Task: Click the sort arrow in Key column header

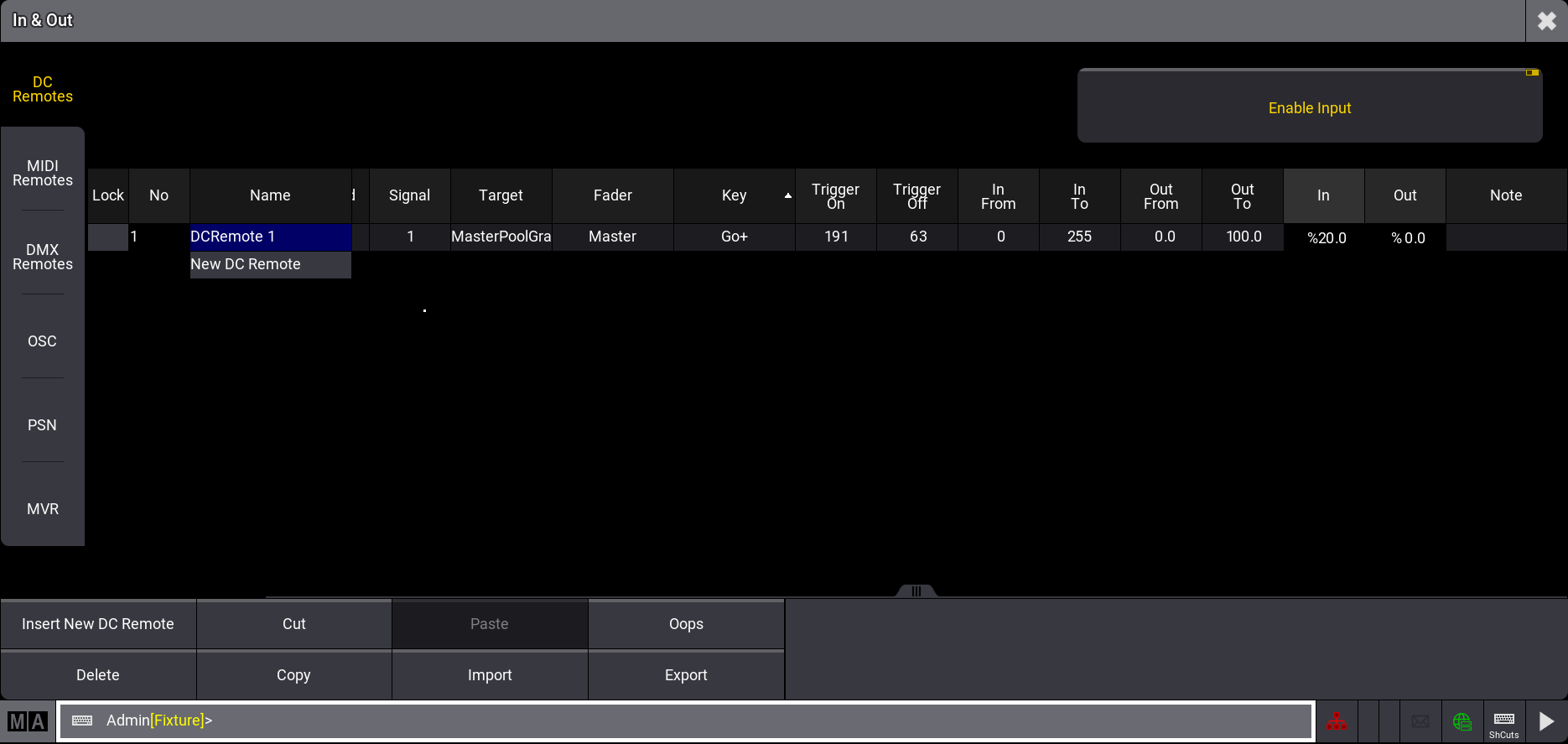Action: [787, 195]
